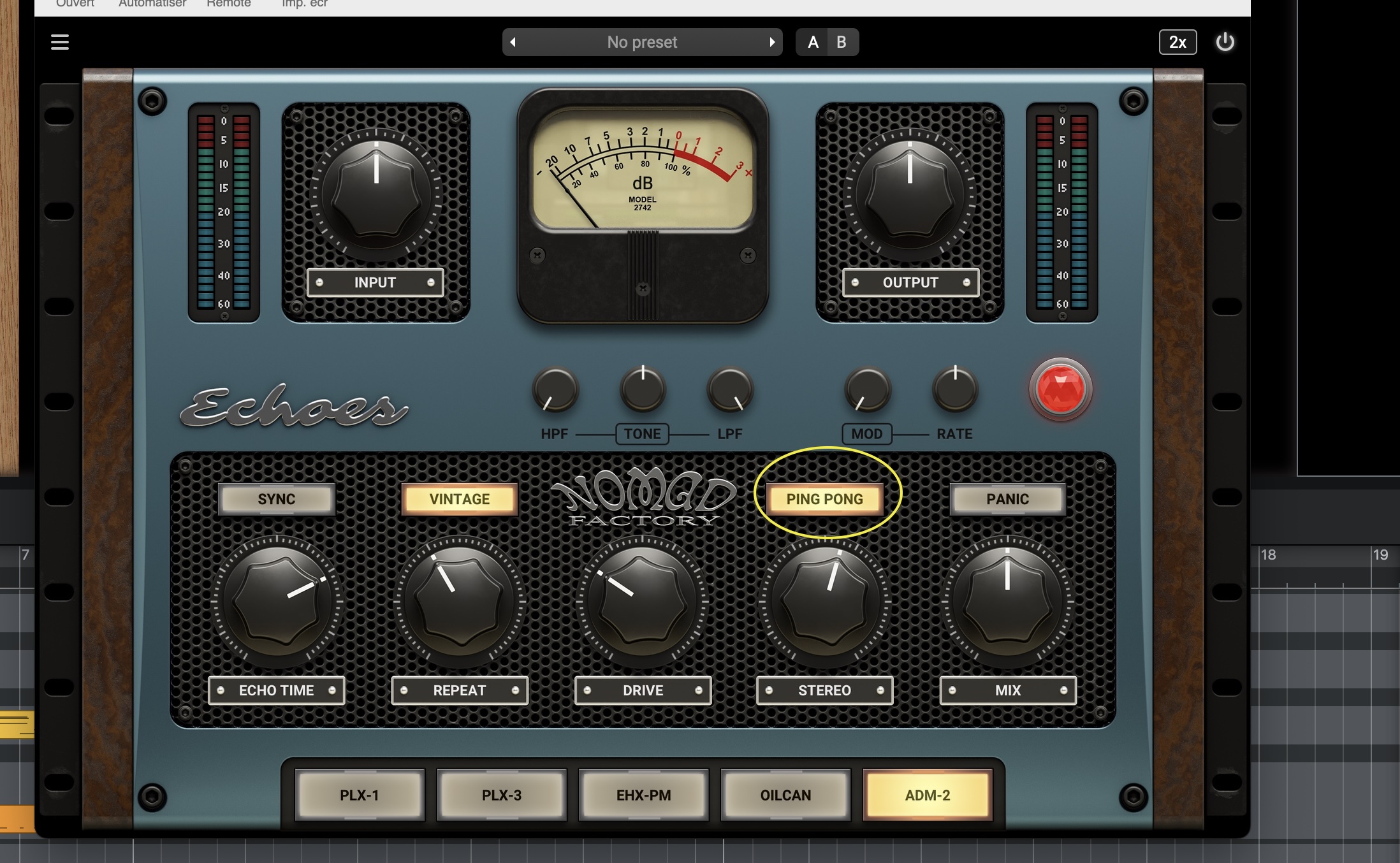Screen dimensions: 1400x863
Task: Click the REPEAT label plate
Action: tap(460, 690)
